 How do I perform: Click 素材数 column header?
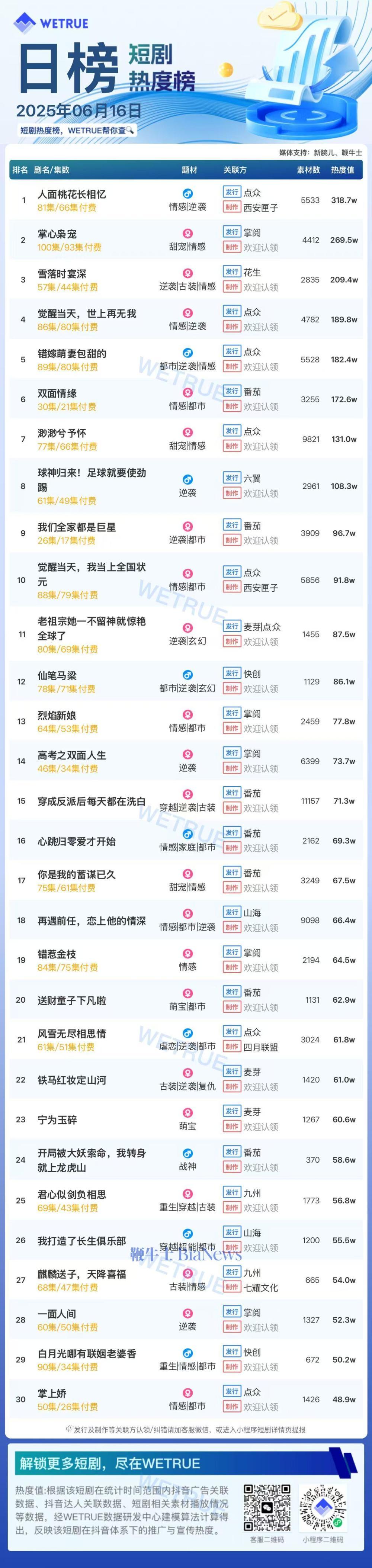click(309, 170)
